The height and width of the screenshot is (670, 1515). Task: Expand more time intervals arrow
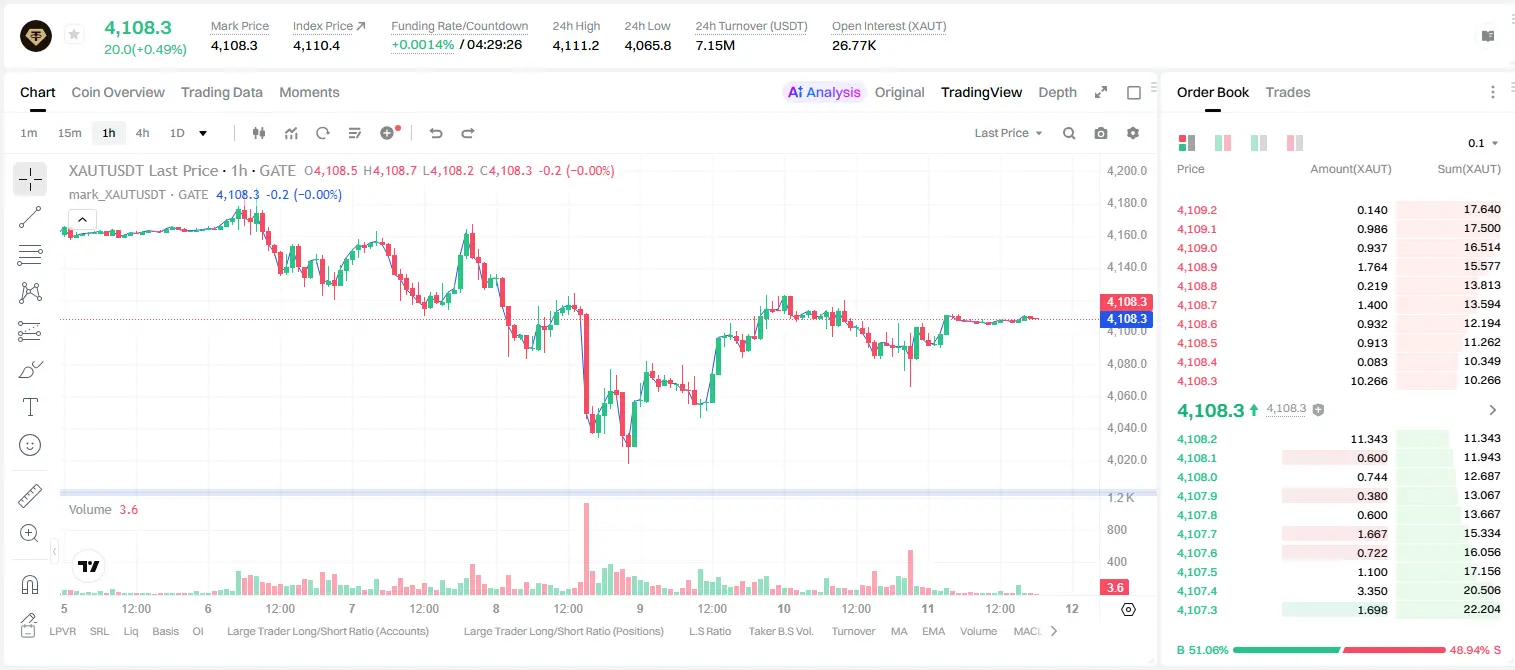(203, 133)
